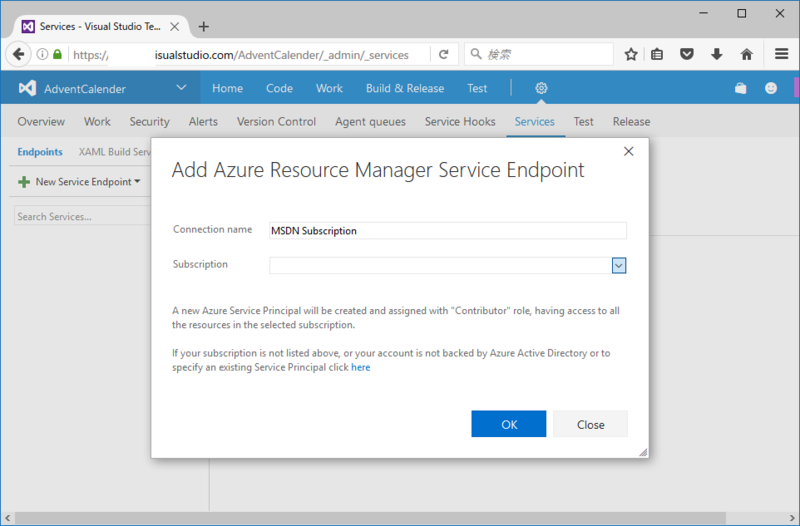
Task: Switch to the Version Control tab
Action: (x=277, y=121)
